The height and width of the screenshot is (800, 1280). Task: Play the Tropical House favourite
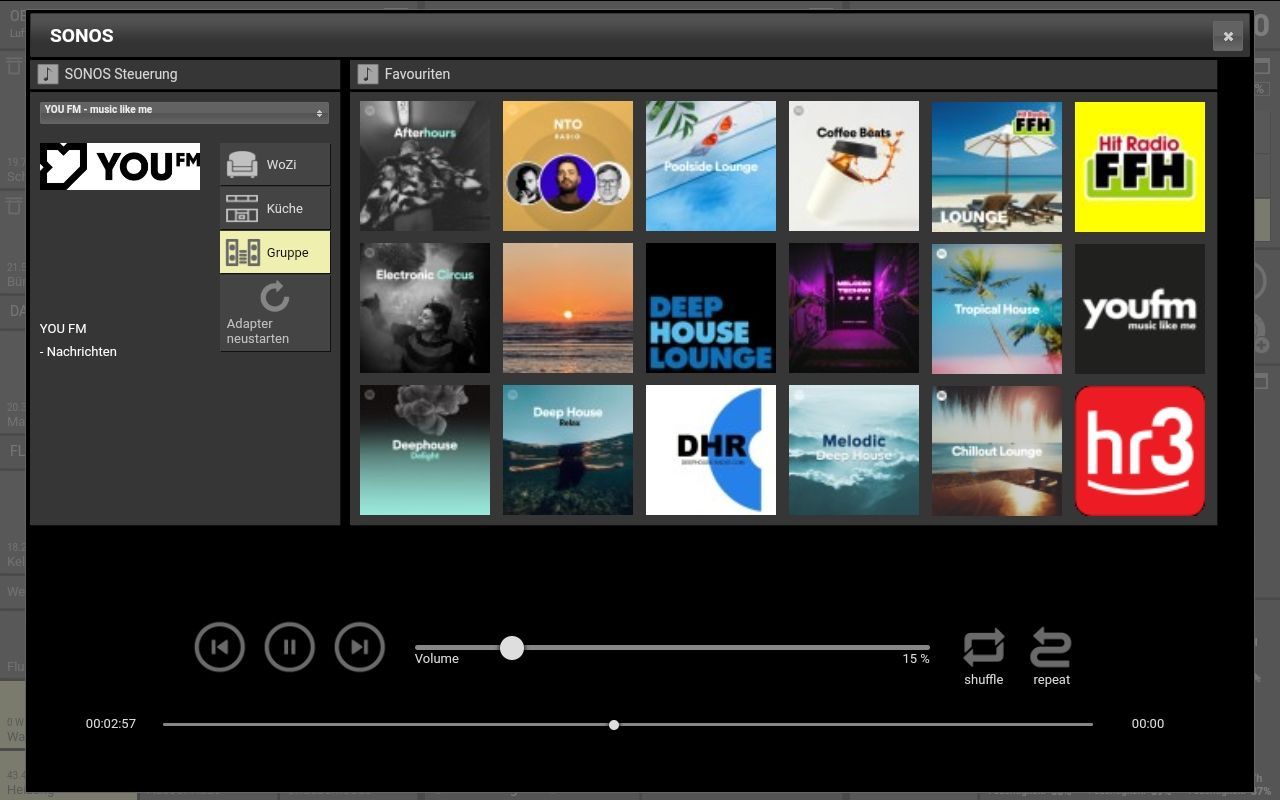point(997,308)
